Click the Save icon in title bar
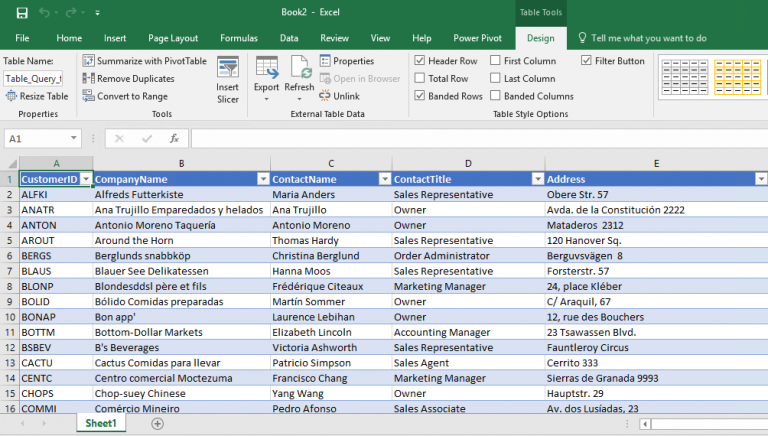768x436 pixels. pos(22,12)
